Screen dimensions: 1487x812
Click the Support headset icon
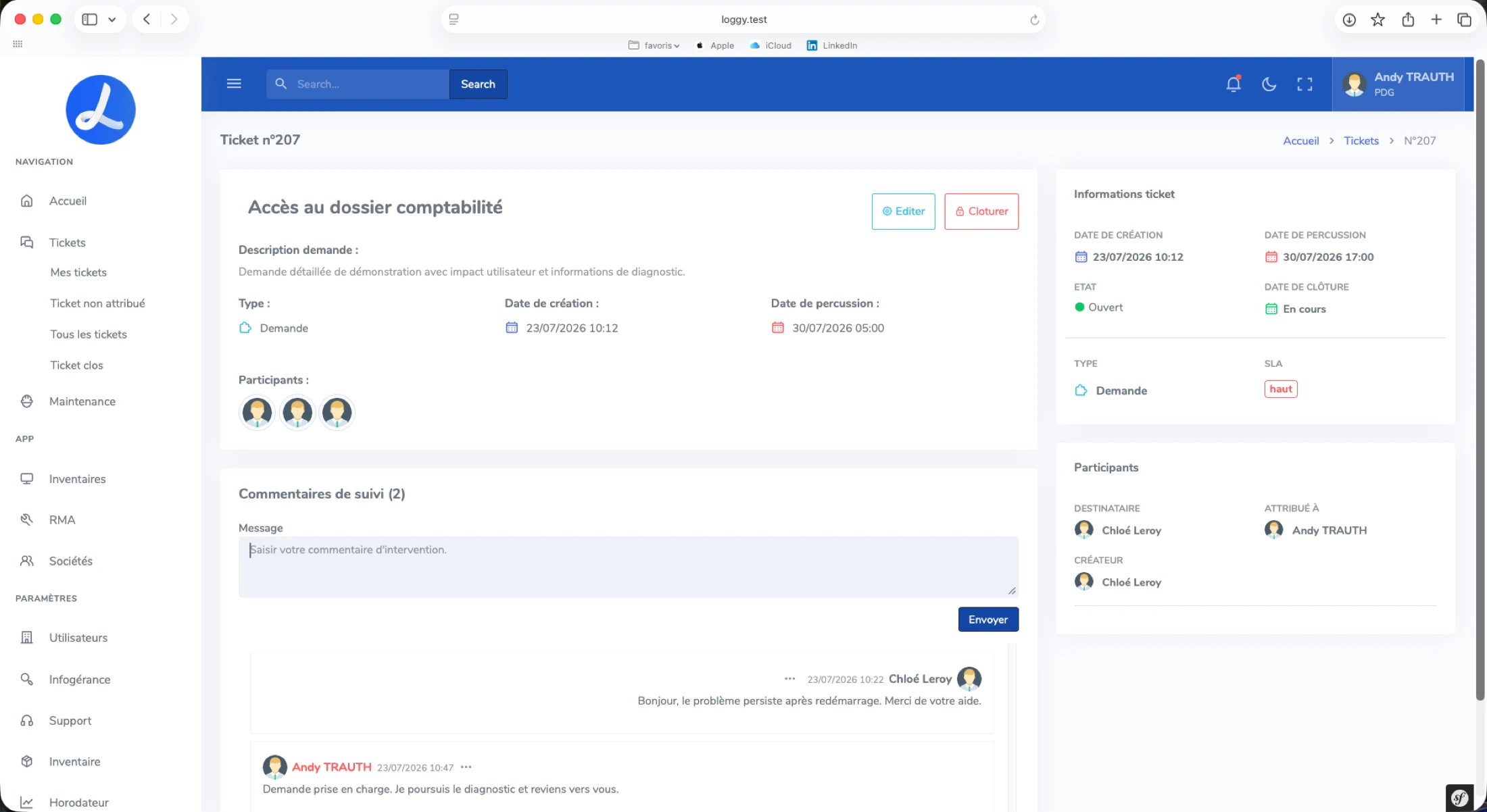26,720
